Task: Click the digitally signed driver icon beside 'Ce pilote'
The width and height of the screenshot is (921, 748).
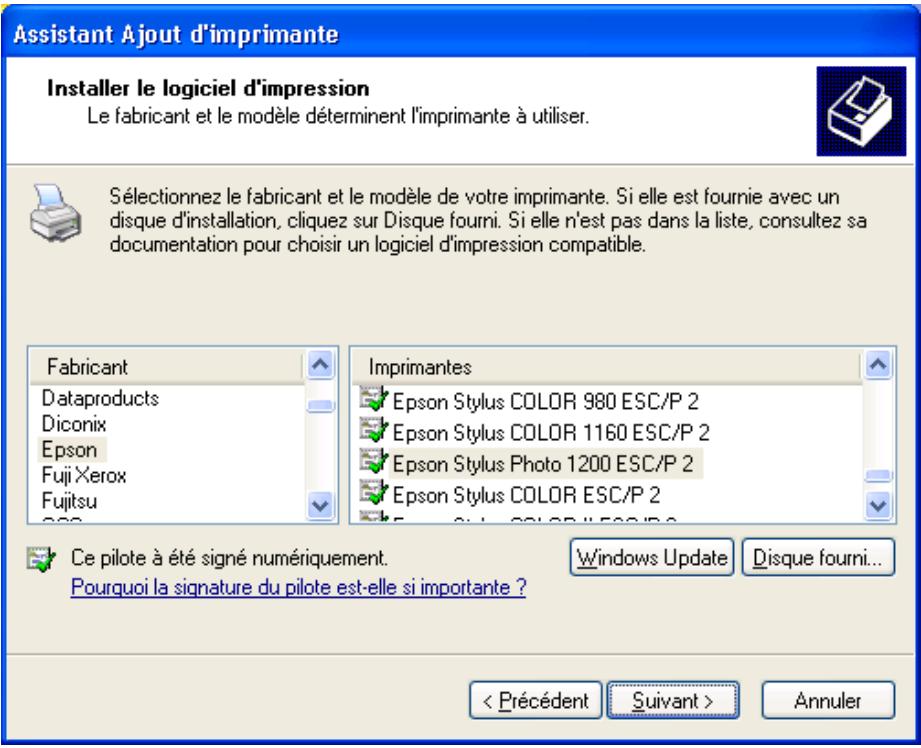Action: [x=42, y=559]
